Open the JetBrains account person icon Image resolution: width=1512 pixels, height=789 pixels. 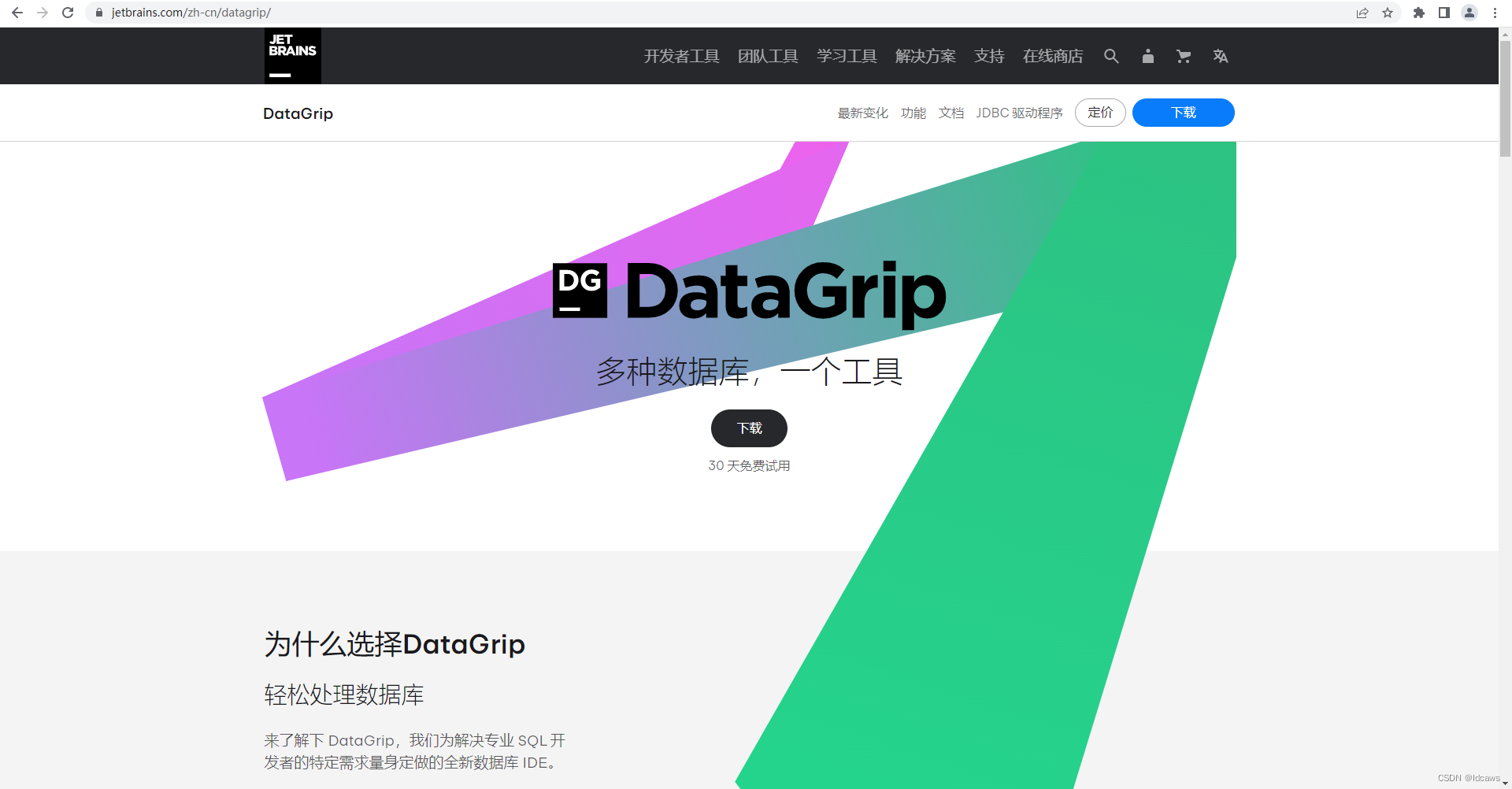point(1148,56)
